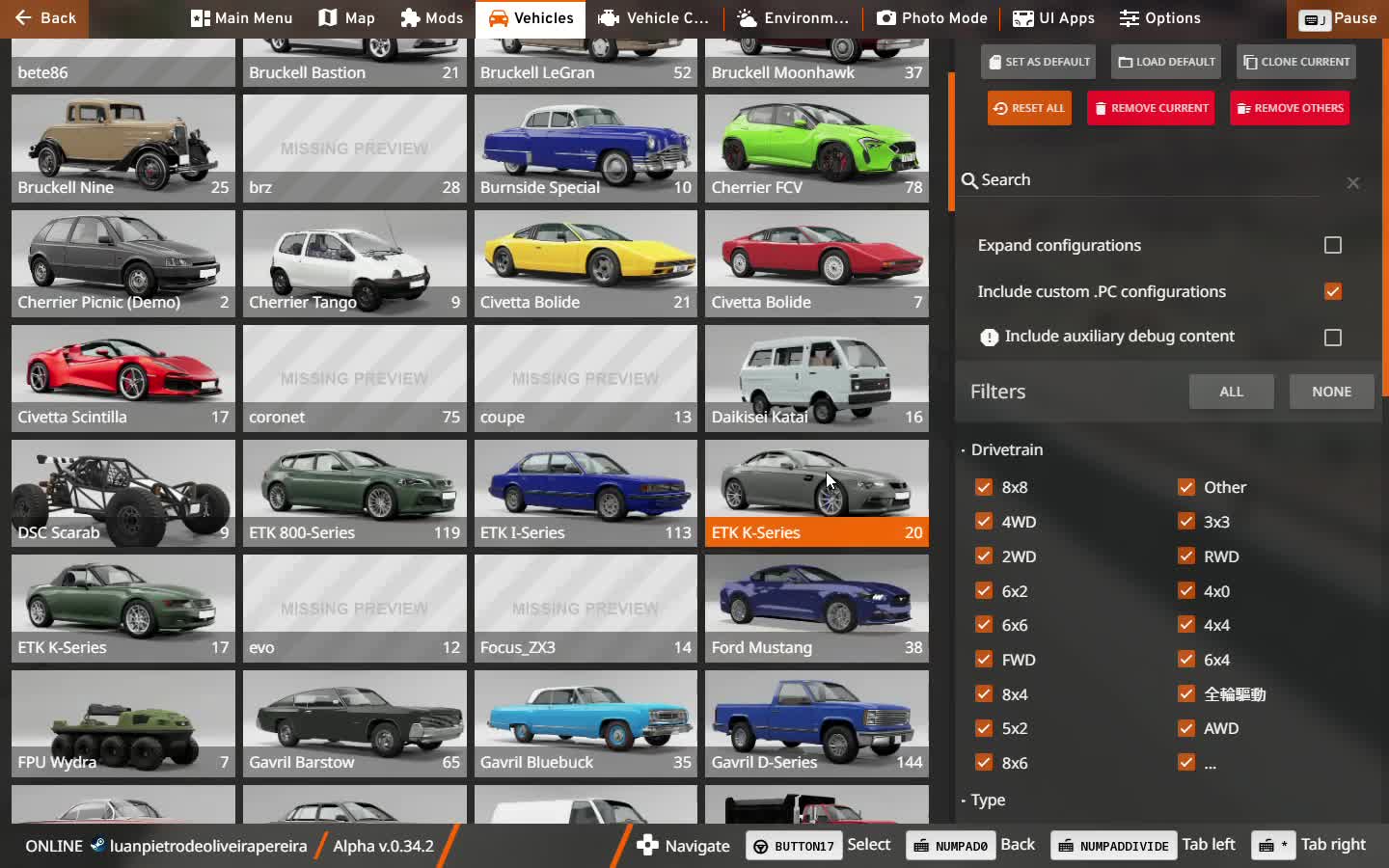Image resolution: width=1389 pixels, height=868 pixels.
Task: Enter Photo Mode
Action: tap(932, 17)
